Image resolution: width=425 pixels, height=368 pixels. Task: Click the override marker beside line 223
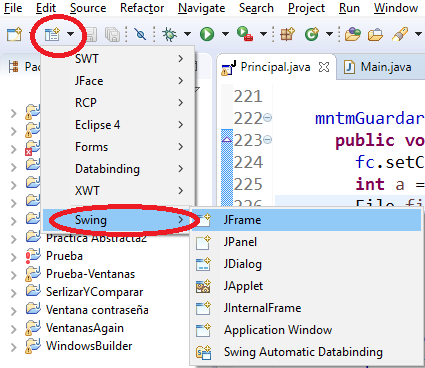[x=227, y=139]
